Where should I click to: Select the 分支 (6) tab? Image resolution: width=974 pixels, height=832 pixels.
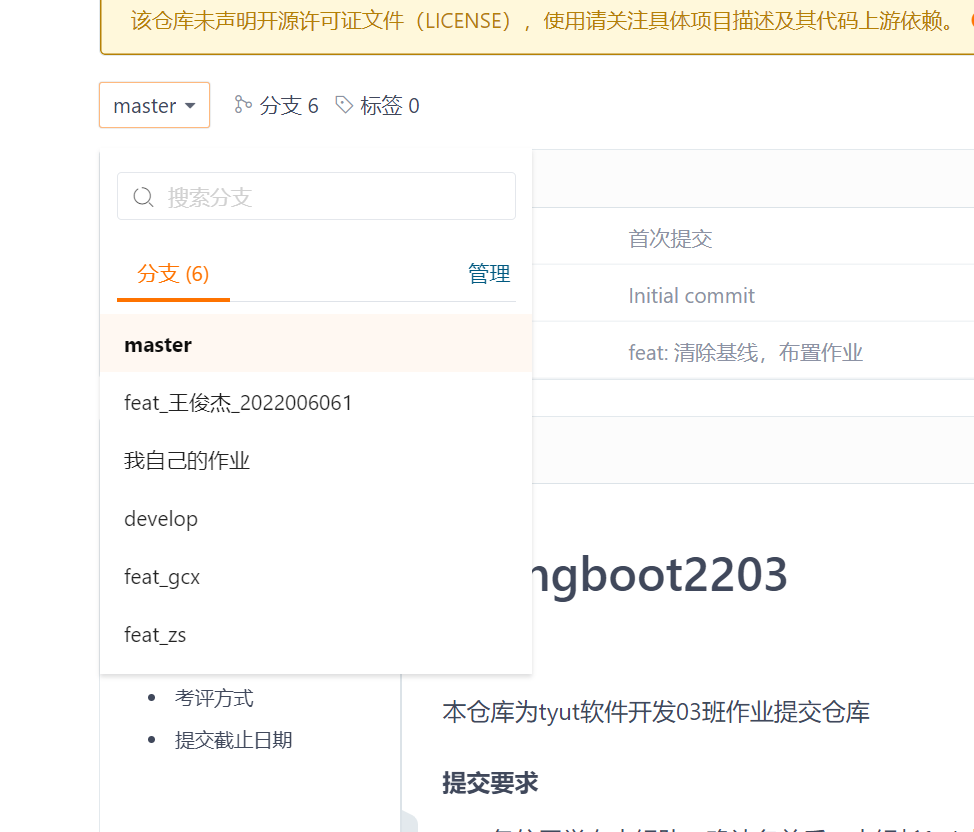click(173, 274)
